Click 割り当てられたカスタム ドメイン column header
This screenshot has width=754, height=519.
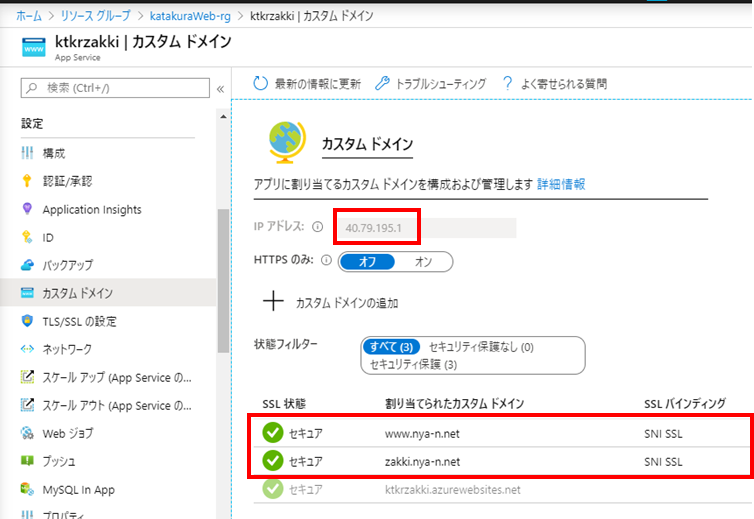point(454,404)
